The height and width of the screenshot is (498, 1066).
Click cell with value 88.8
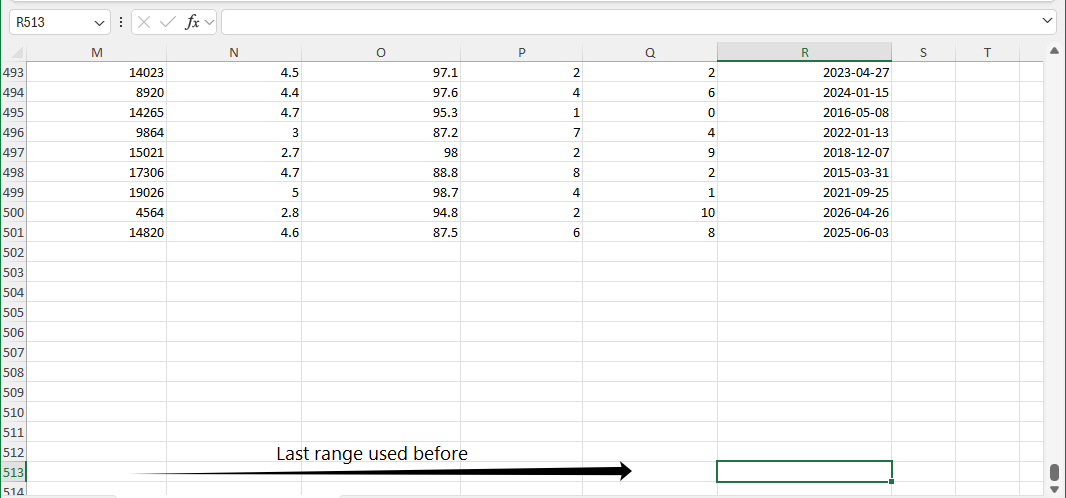(x=381, y=173)
